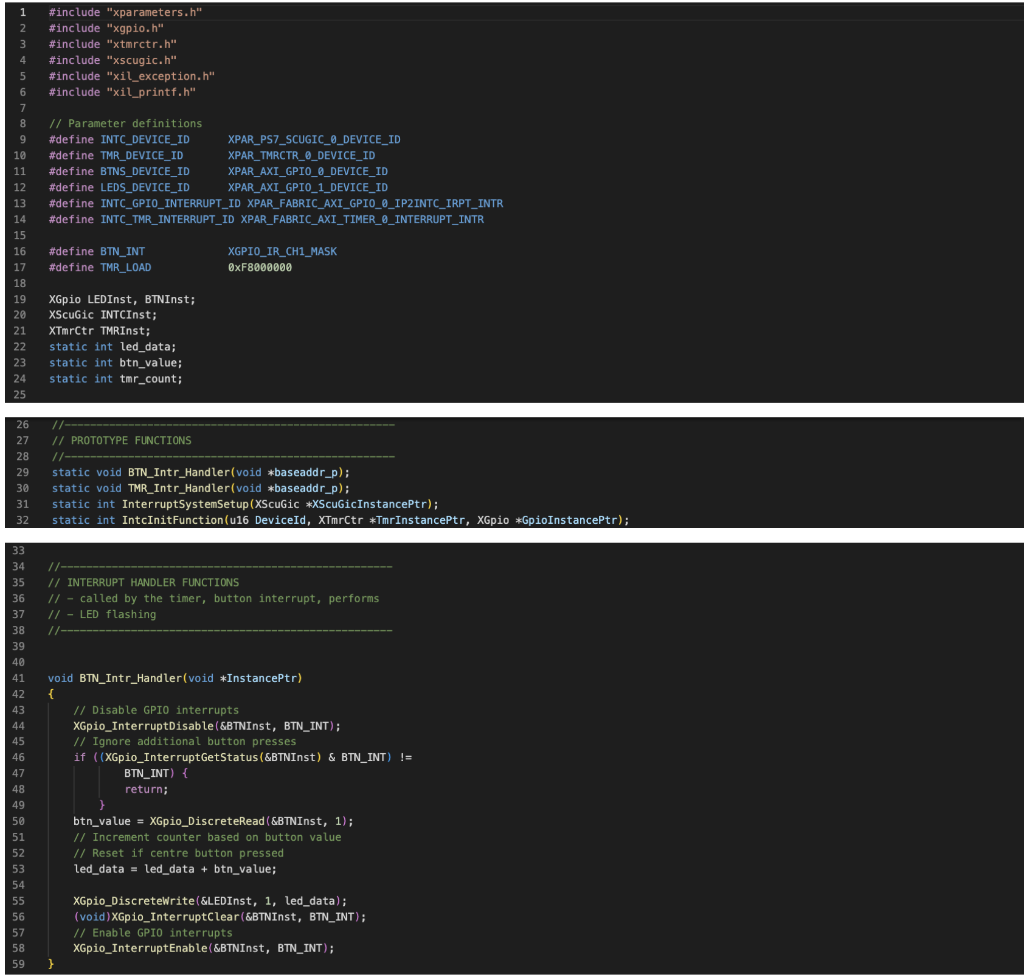Click the return statement inside BTN_Intr_Handler

[143, 789]
